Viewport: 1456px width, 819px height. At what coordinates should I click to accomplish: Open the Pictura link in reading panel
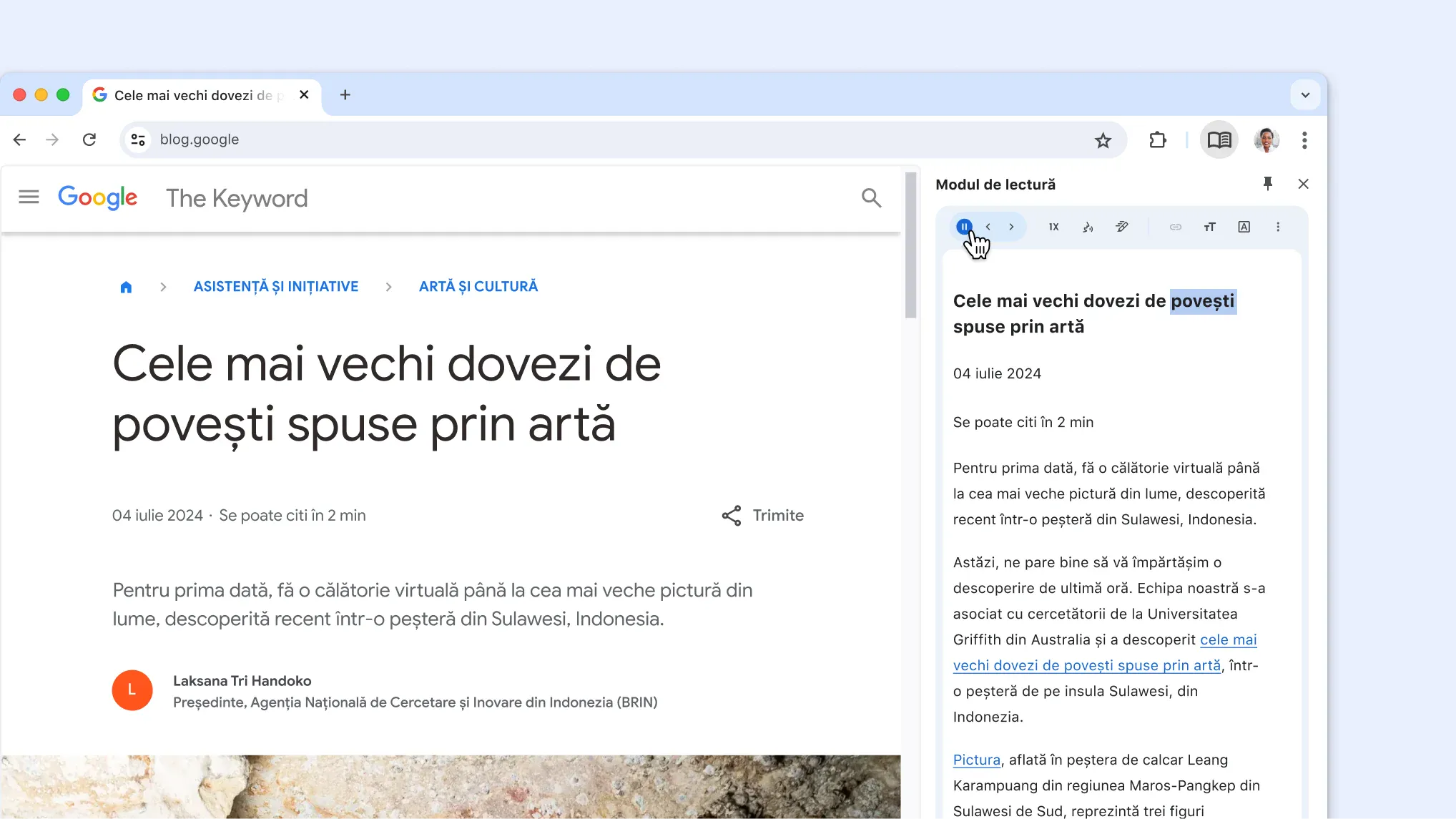pyautogui.click(x=976, y=760)
